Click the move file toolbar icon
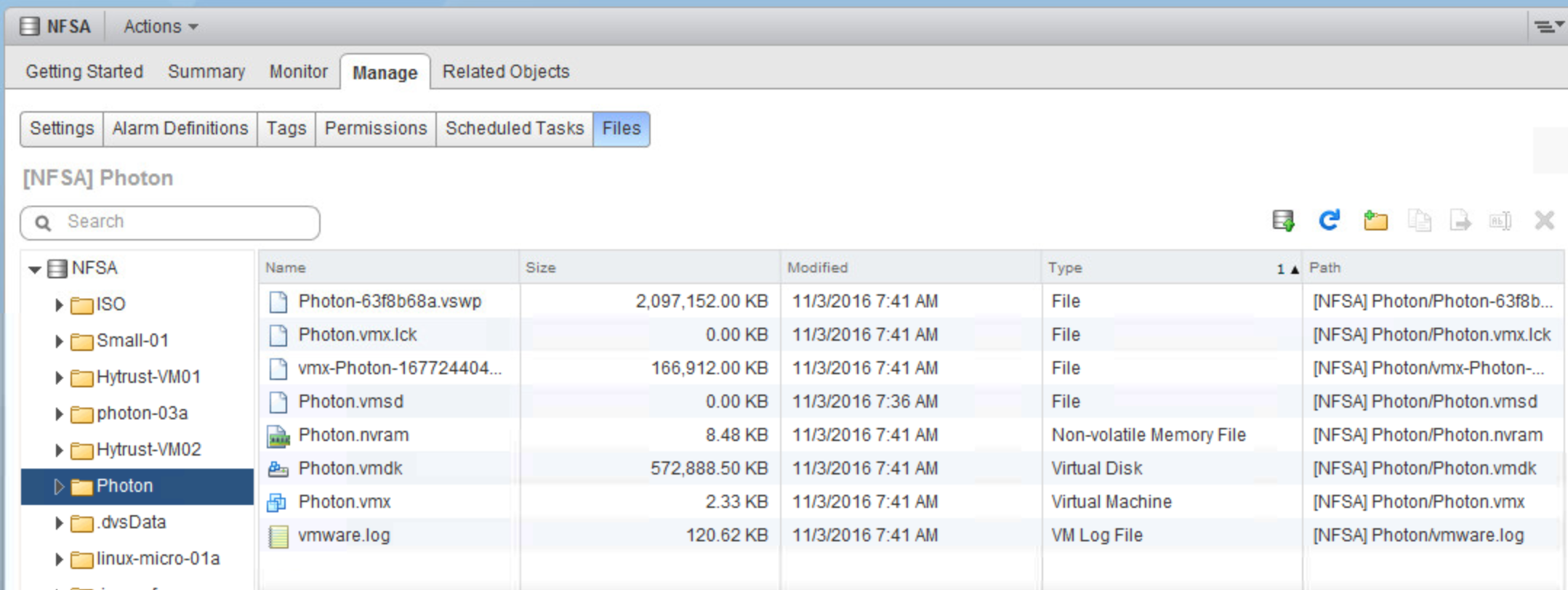Viewport: 1568px width, 590px height. pyautogui.click(x=1460, y=221)
